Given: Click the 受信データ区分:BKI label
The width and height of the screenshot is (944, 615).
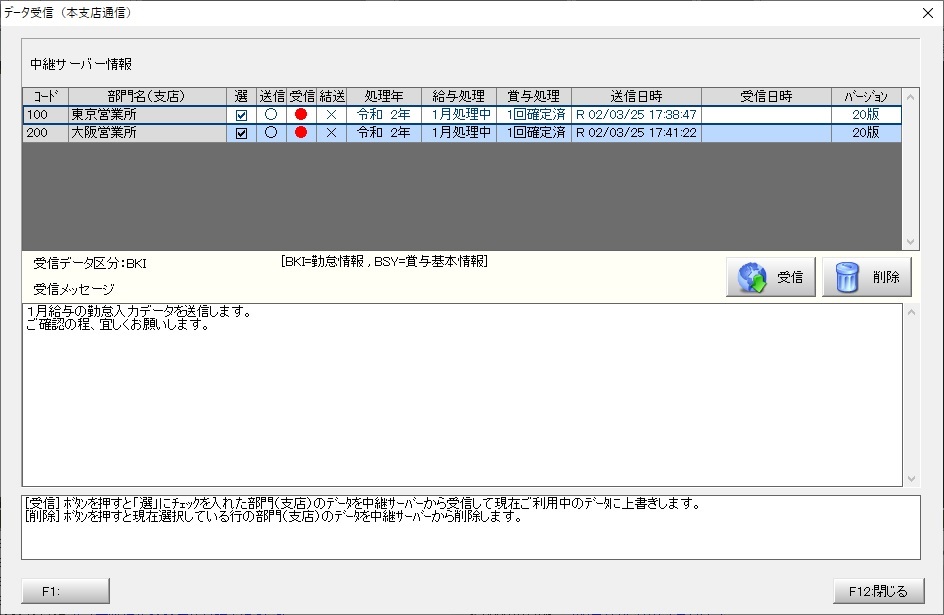Looking at the screenshot, I should point(90,263).
